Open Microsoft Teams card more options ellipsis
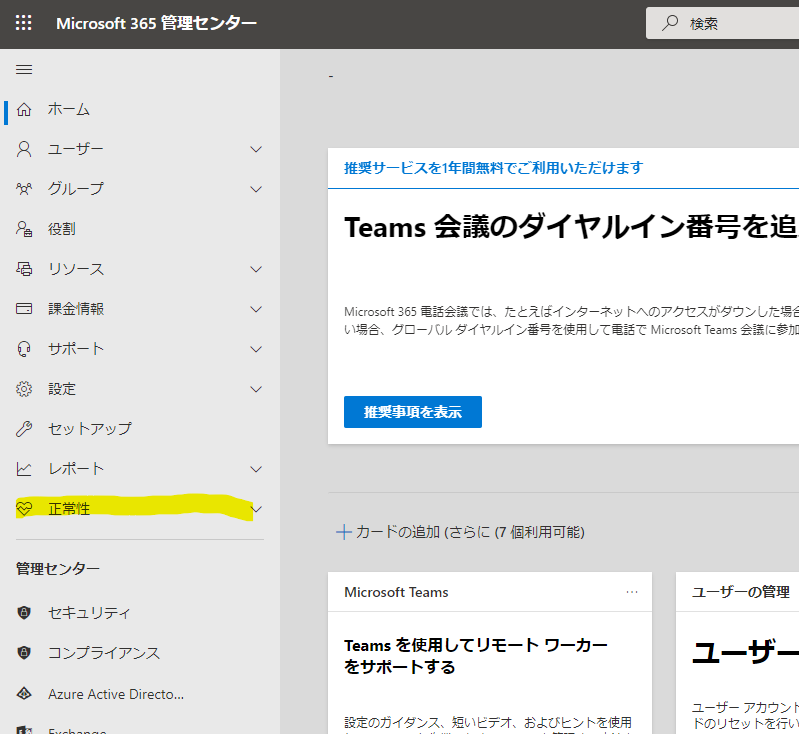The image size is (799, 734). point(632,592)
